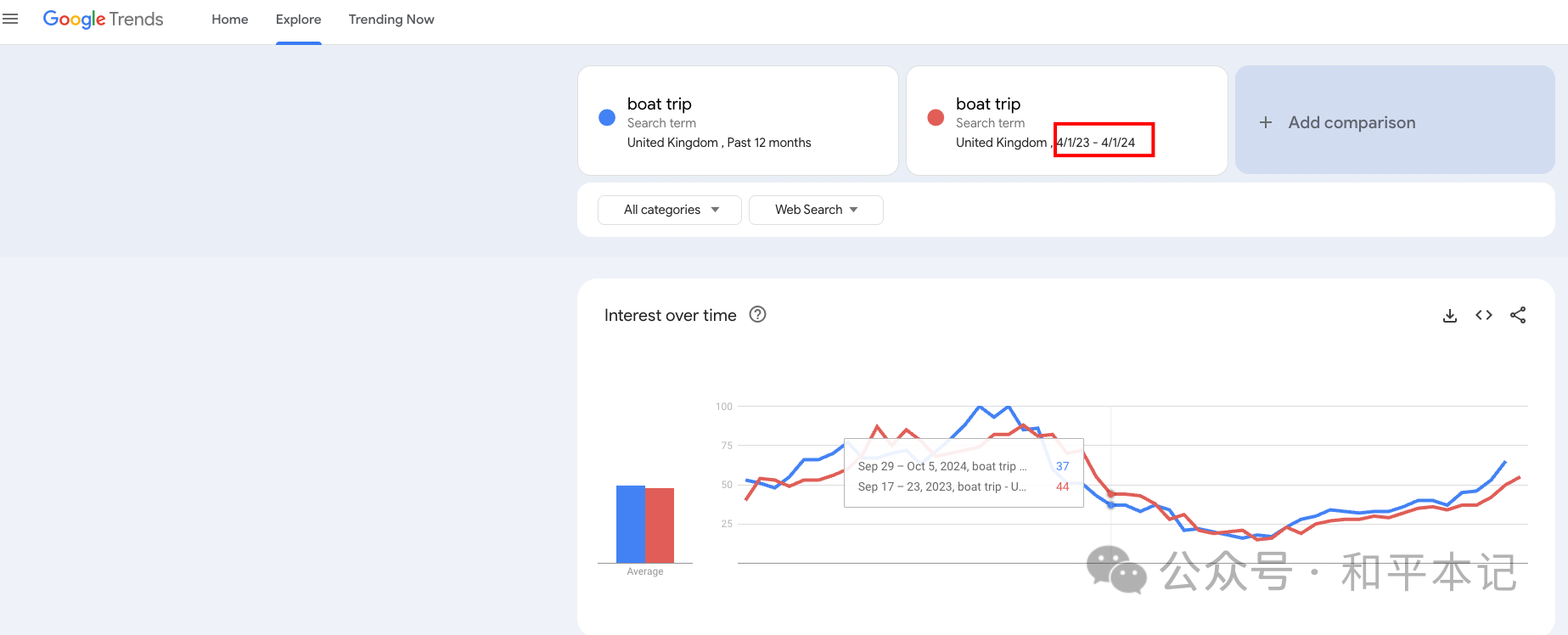Go to the Home tab
The width and height of the screenshot is (1568, 635).
coord(230,20)
